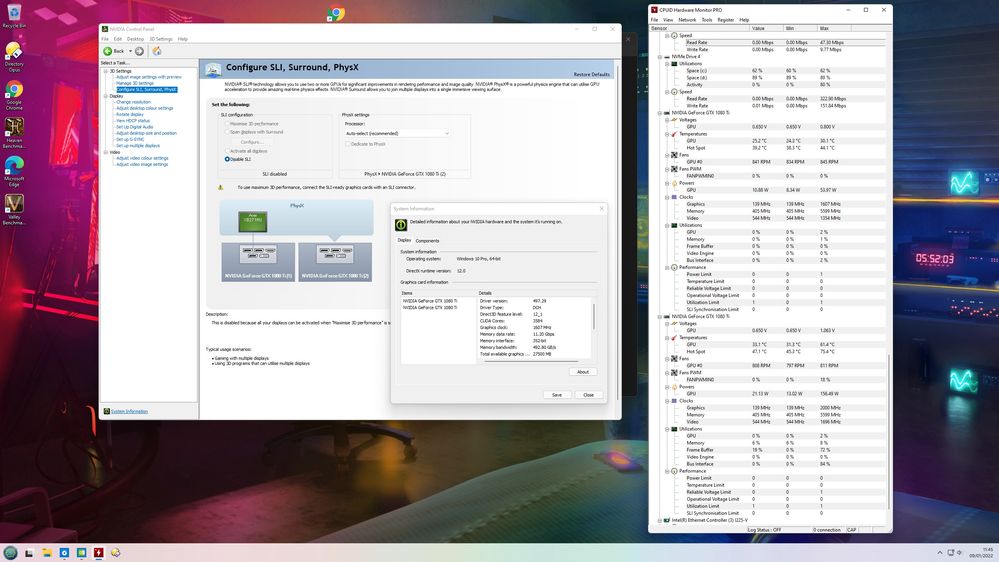Select first NVIDIA GeForce GTX 1080 Ti item
This screenshot has height=562, width=999.
429,301
